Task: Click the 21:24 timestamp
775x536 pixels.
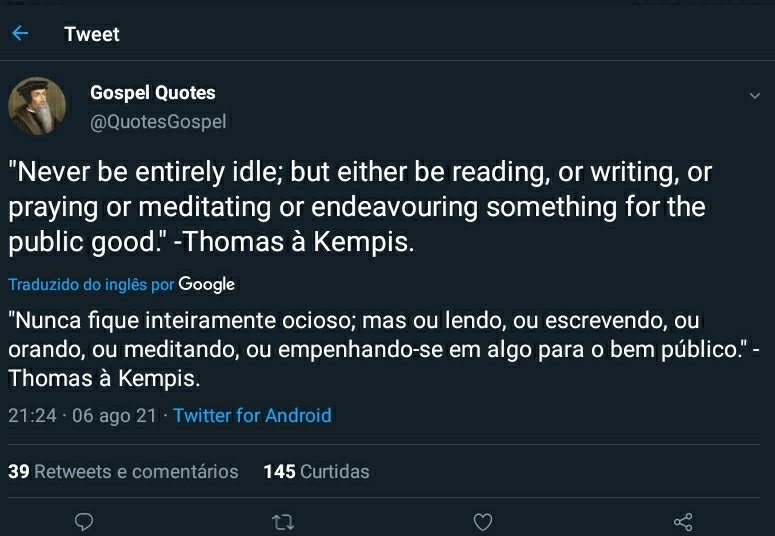Action: pyautogui.click(x=32, y=415)
